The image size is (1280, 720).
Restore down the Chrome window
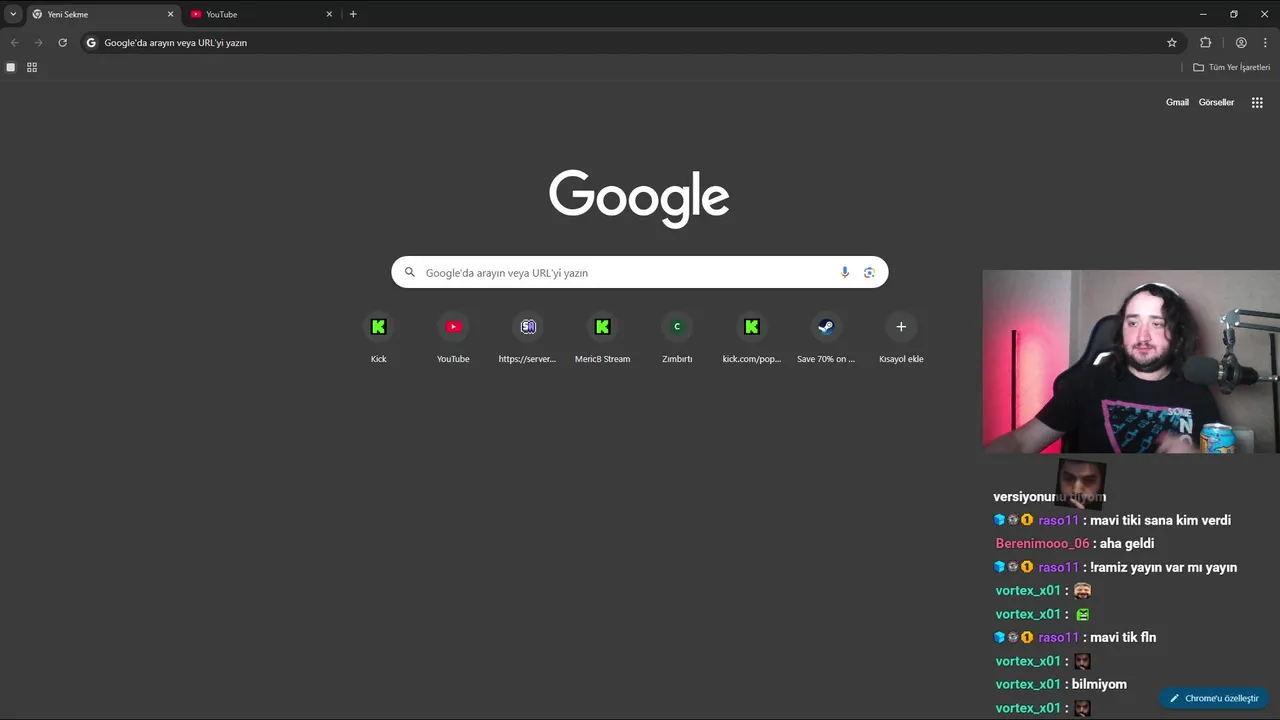pyautogui.click(x=1234, y=14)
